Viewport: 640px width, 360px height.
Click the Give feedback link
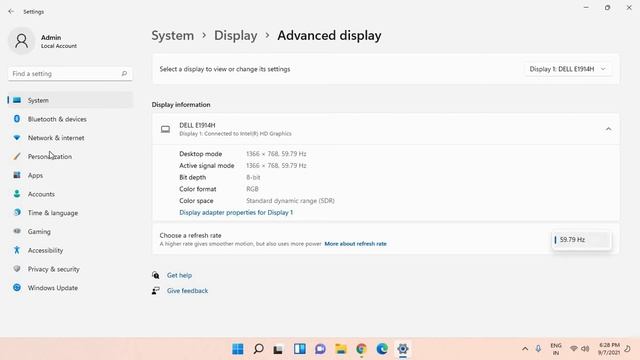tap(187, 291)
